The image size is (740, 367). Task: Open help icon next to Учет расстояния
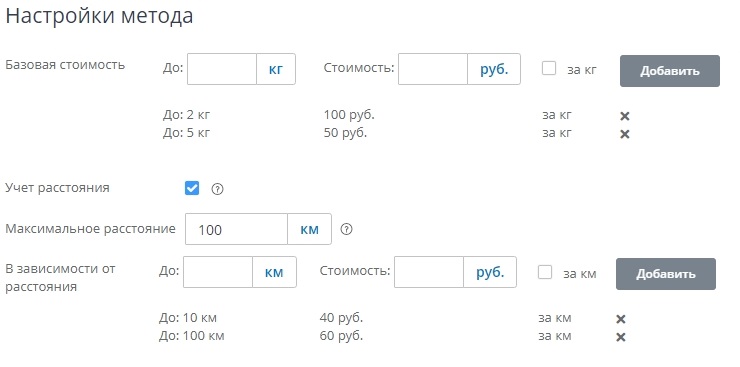(217, 189)
